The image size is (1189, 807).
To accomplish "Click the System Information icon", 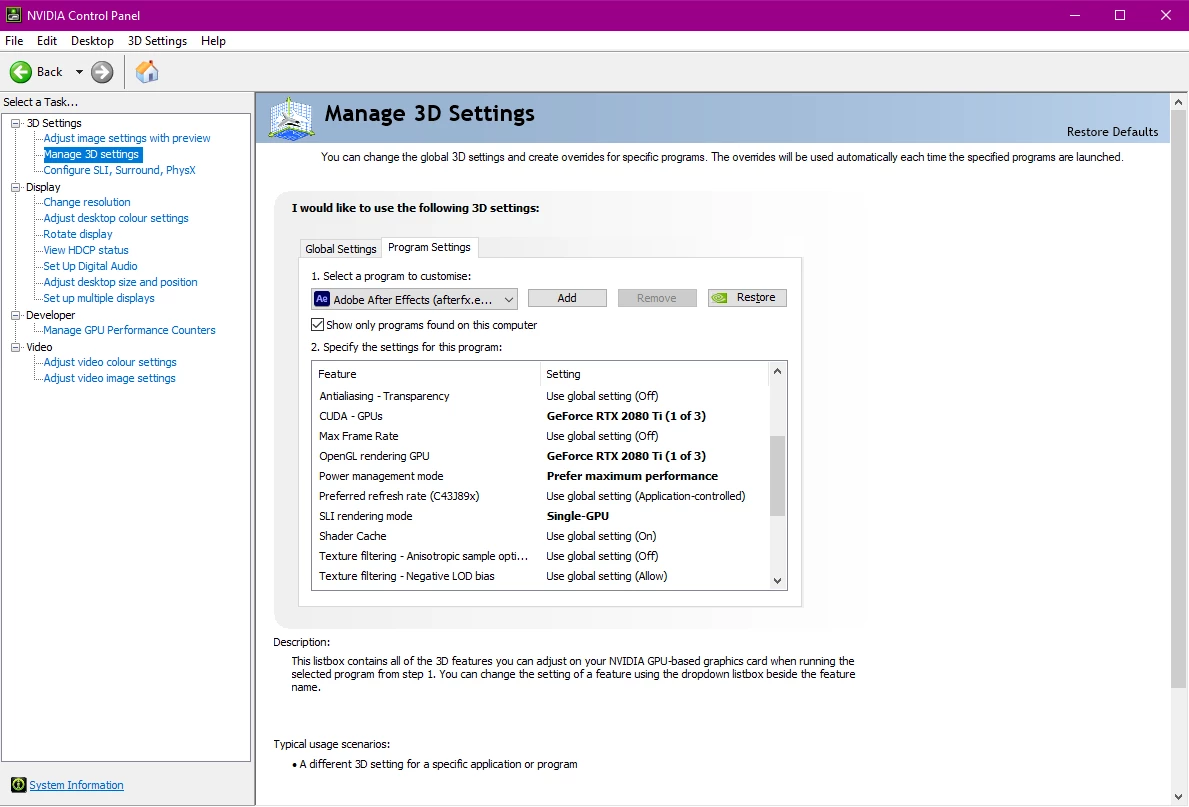I will tap(18, 785).
